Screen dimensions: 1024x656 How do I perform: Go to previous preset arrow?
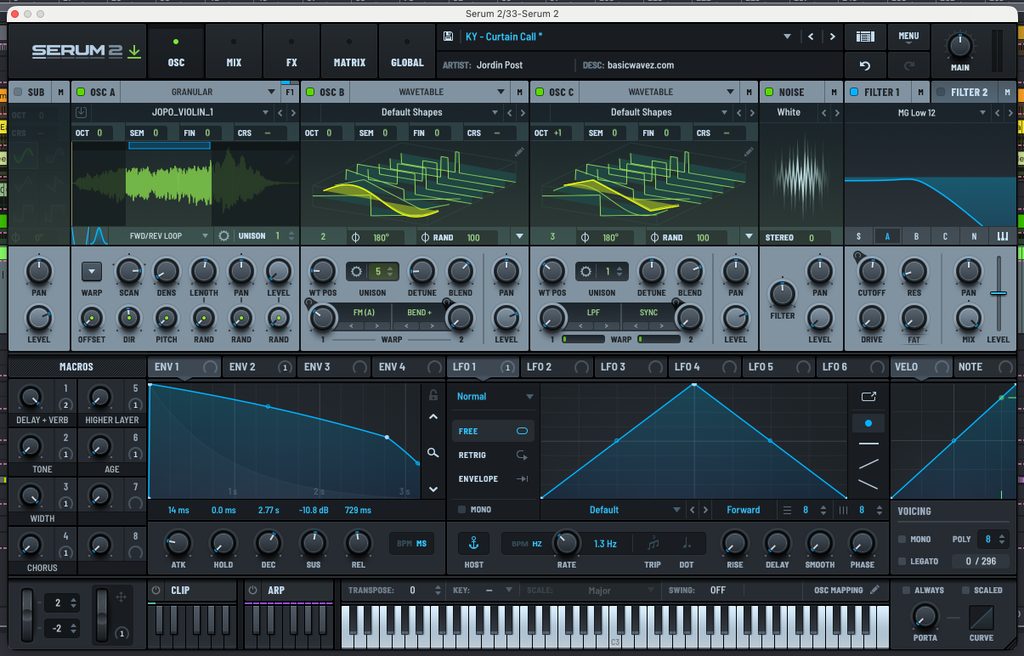(x=810, y=37)
